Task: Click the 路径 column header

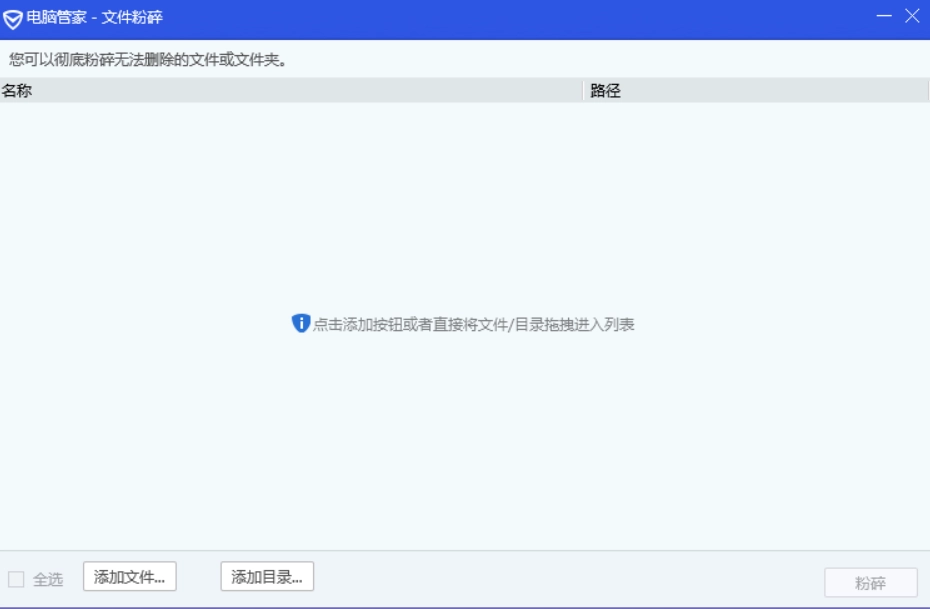Action: coord(756,91)
